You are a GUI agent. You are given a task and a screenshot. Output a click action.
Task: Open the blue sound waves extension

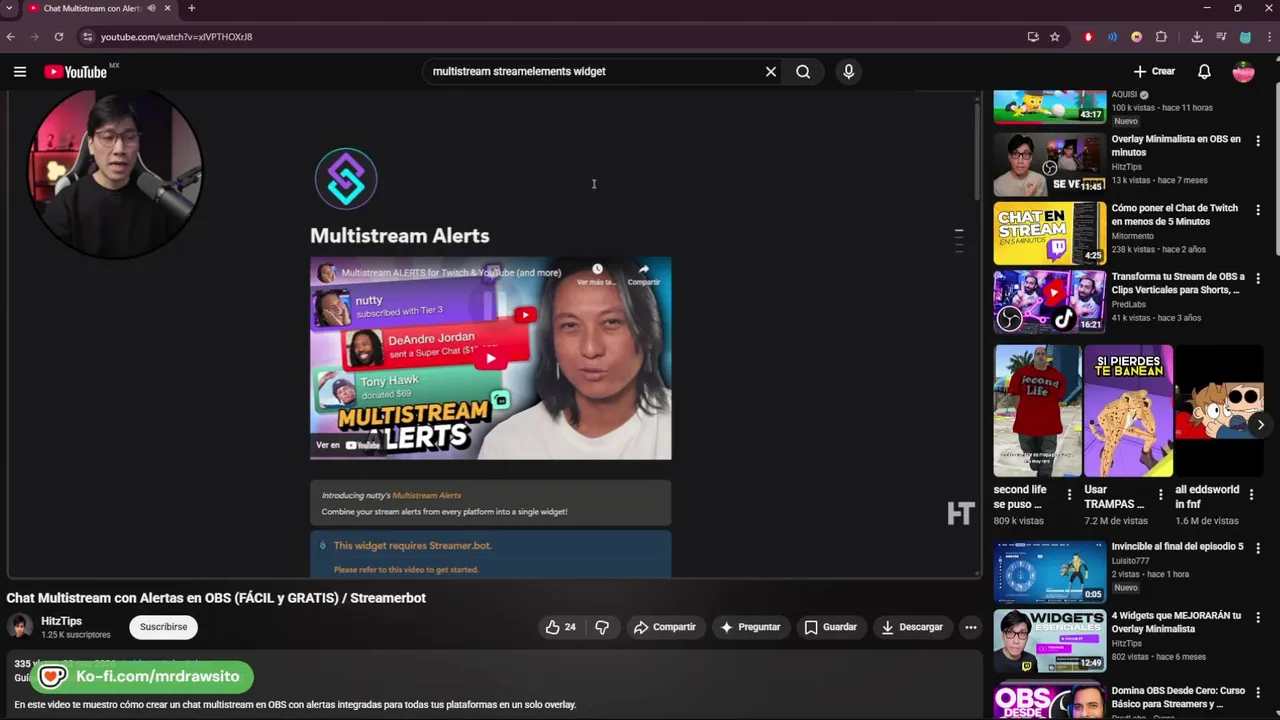tap(1112, 37)
